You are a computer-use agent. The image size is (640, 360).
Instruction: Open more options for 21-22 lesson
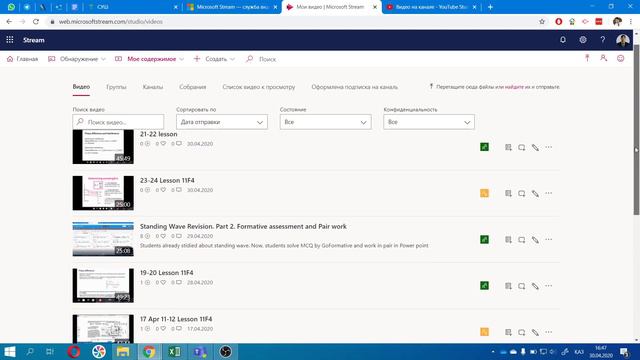pos(549,147)
